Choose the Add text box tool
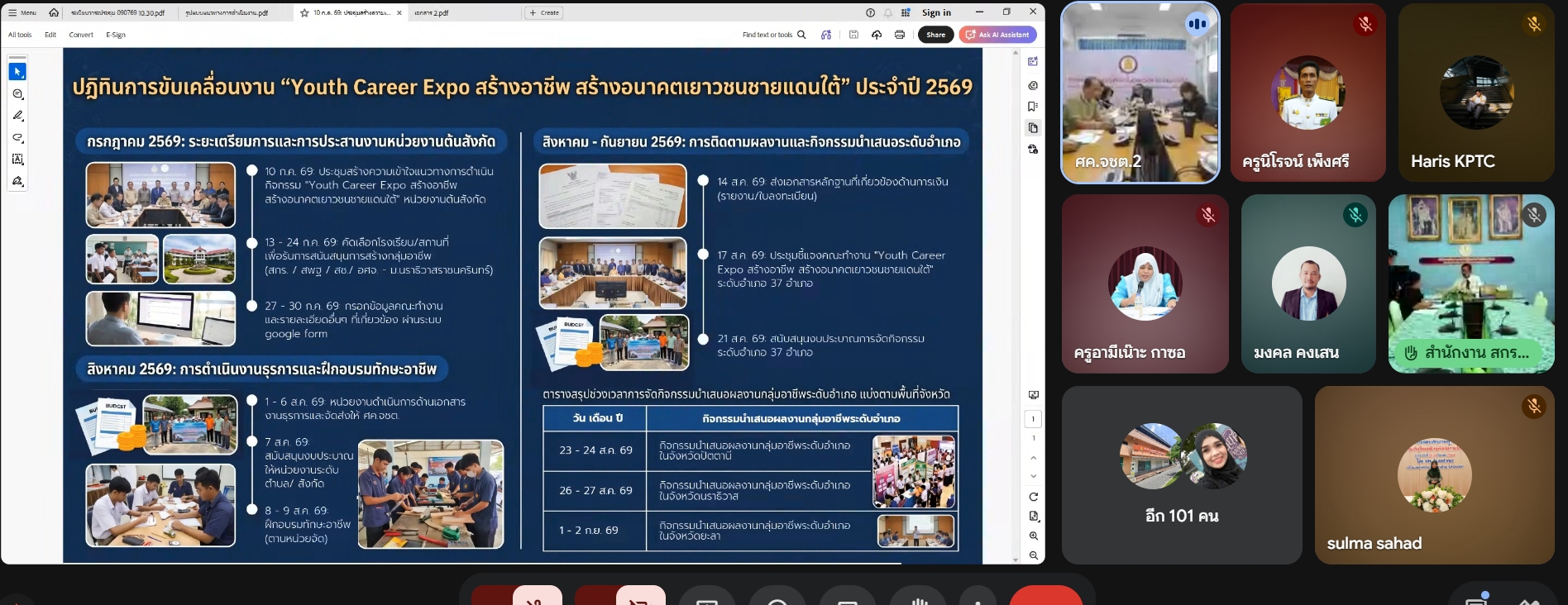This screenshot has height=605, width=1568. (x=17, y=159)
